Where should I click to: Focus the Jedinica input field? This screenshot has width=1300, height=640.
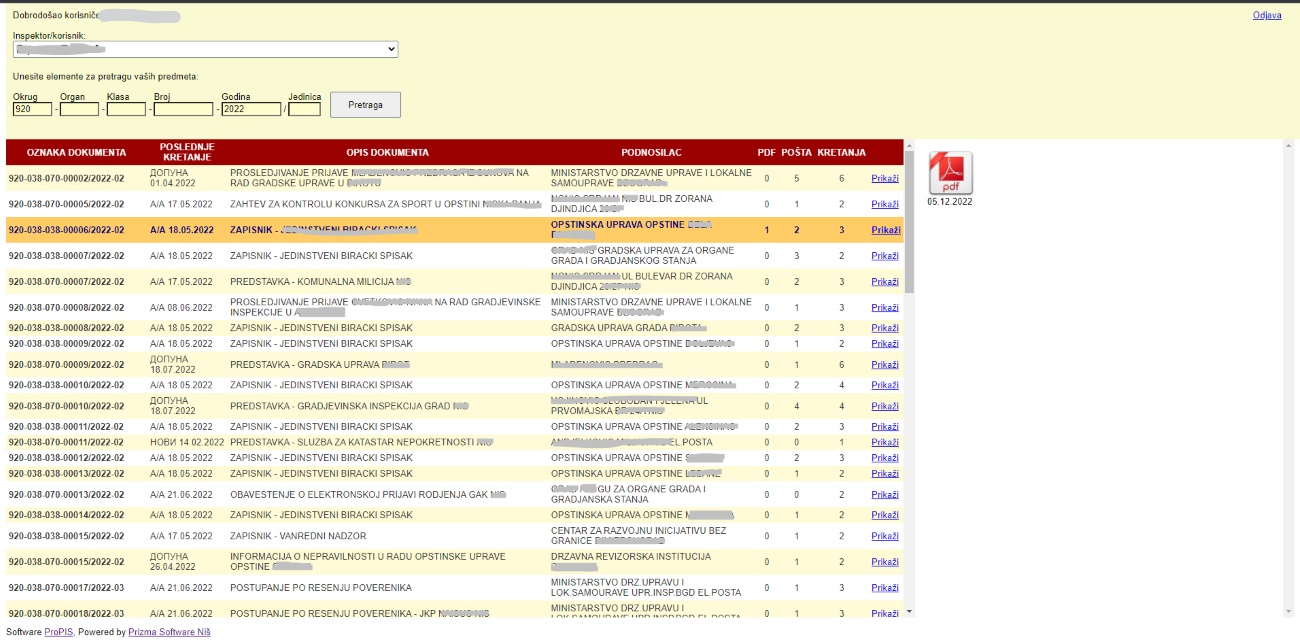[x=304, y=109]
